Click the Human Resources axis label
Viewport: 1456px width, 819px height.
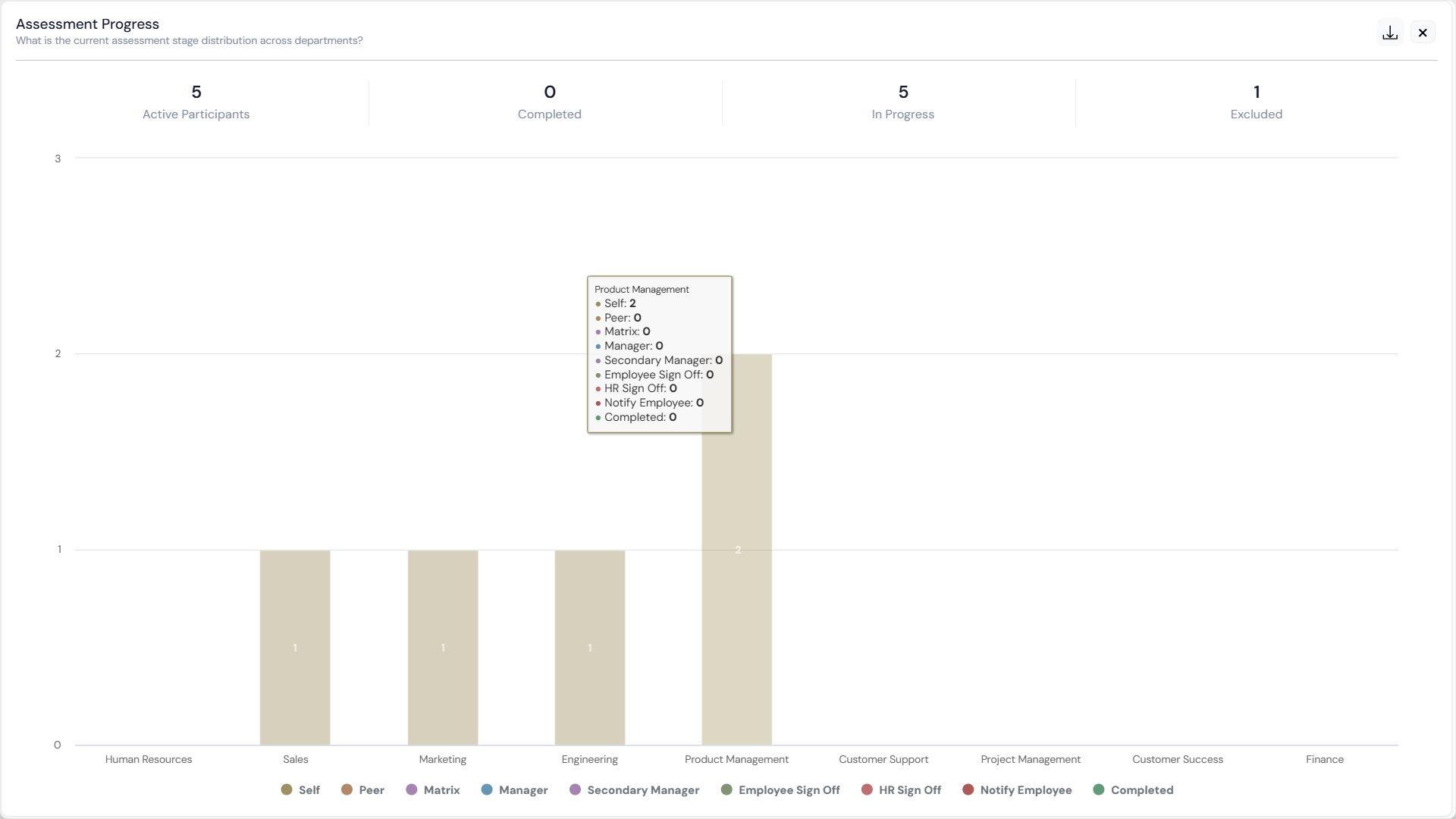(149, 760)
